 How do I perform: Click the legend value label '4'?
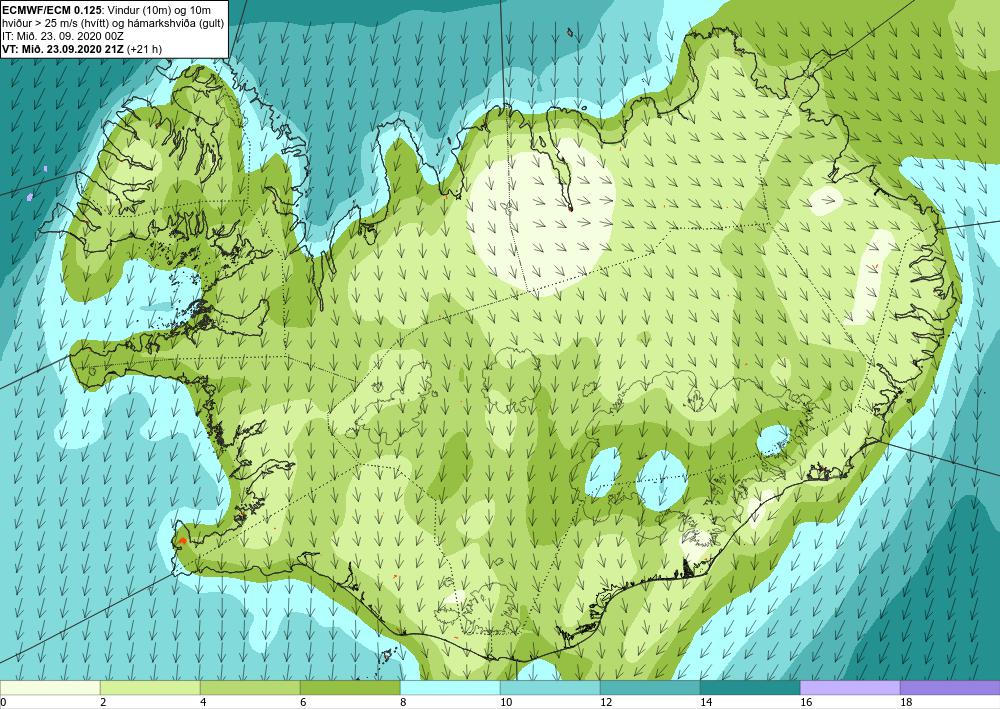click(x=203, y=702)
